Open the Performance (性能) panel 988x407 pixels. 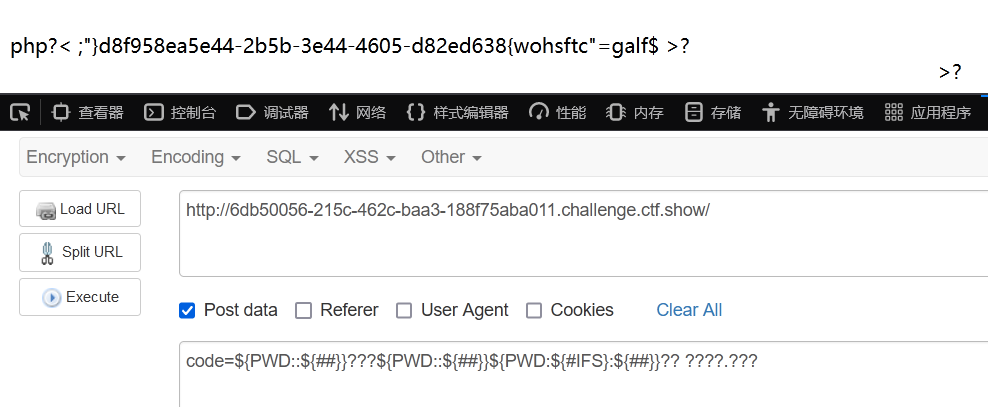(x=558, y=113)
